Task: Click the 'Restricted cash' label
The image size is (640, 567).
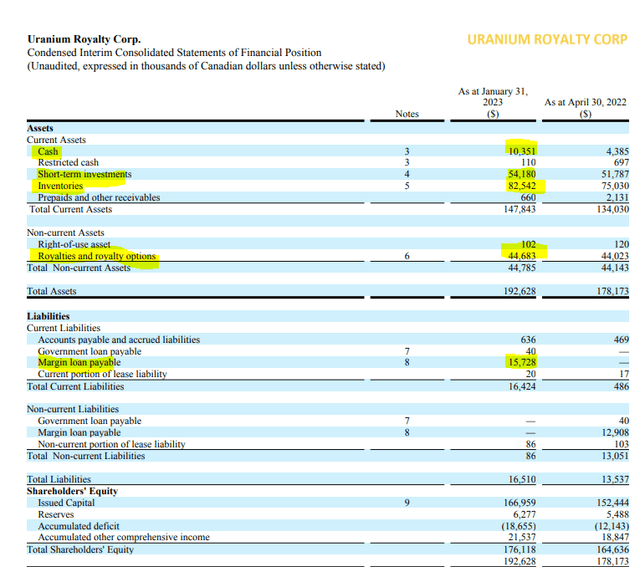Action: click(x=68, y=162)
